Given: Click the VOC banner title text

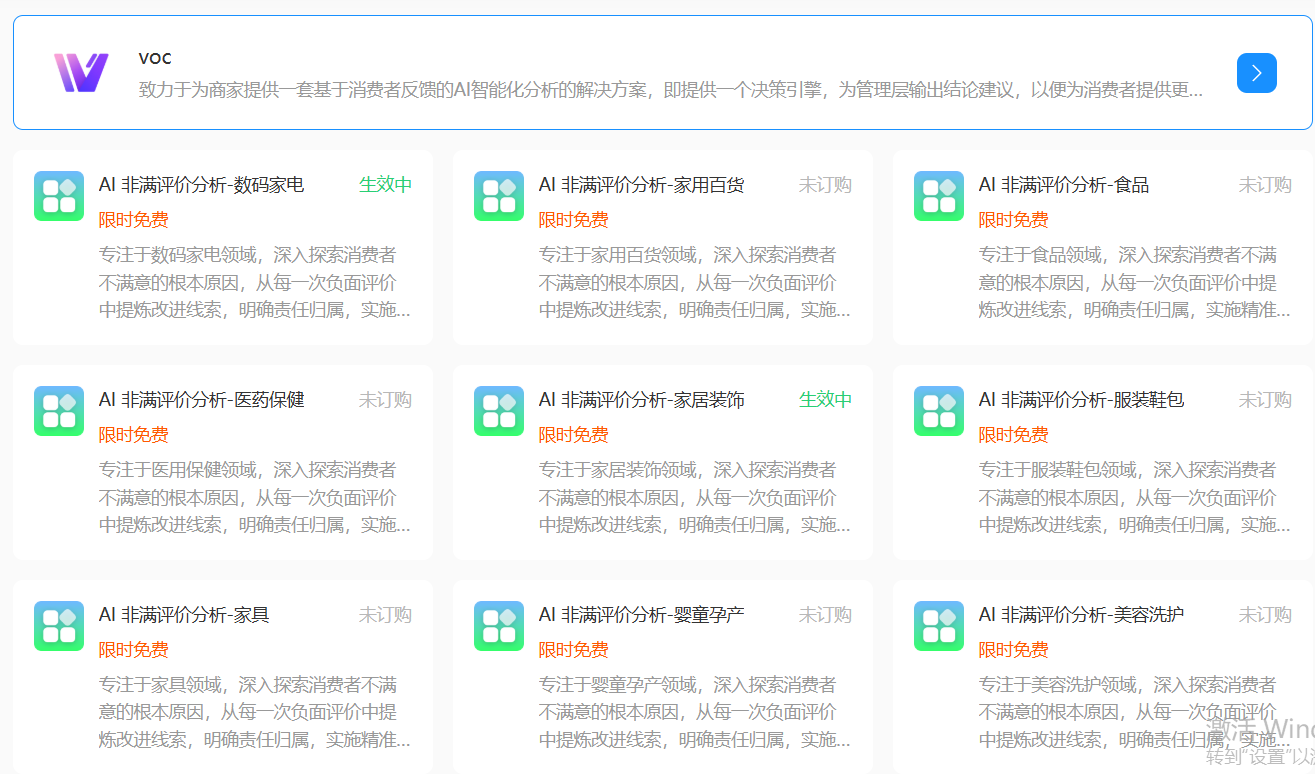Looking at the screenshot, I should pyautogui.click(x=155, y=58).
